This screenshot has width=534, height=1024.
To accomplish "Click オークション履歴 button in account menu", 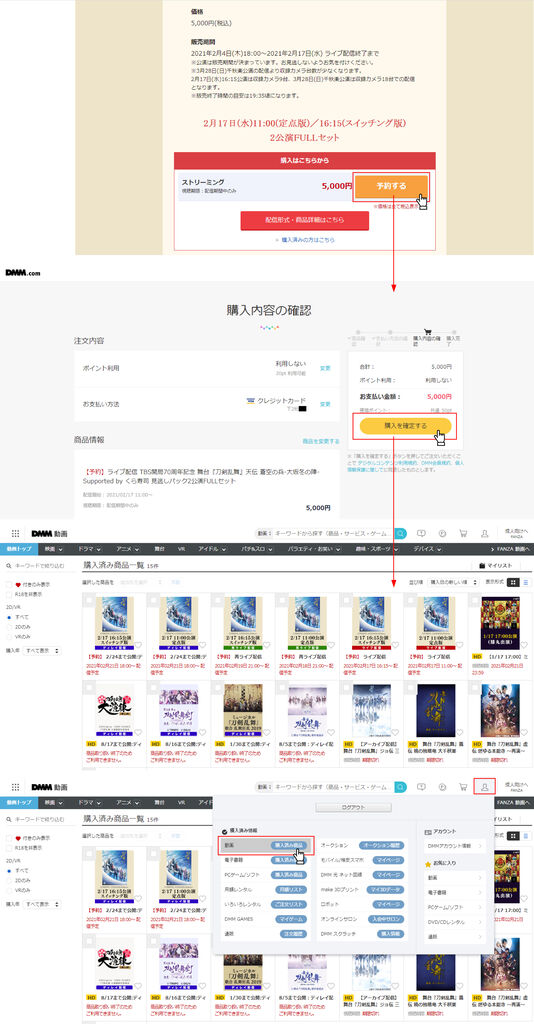I will (x=381, y=845).
